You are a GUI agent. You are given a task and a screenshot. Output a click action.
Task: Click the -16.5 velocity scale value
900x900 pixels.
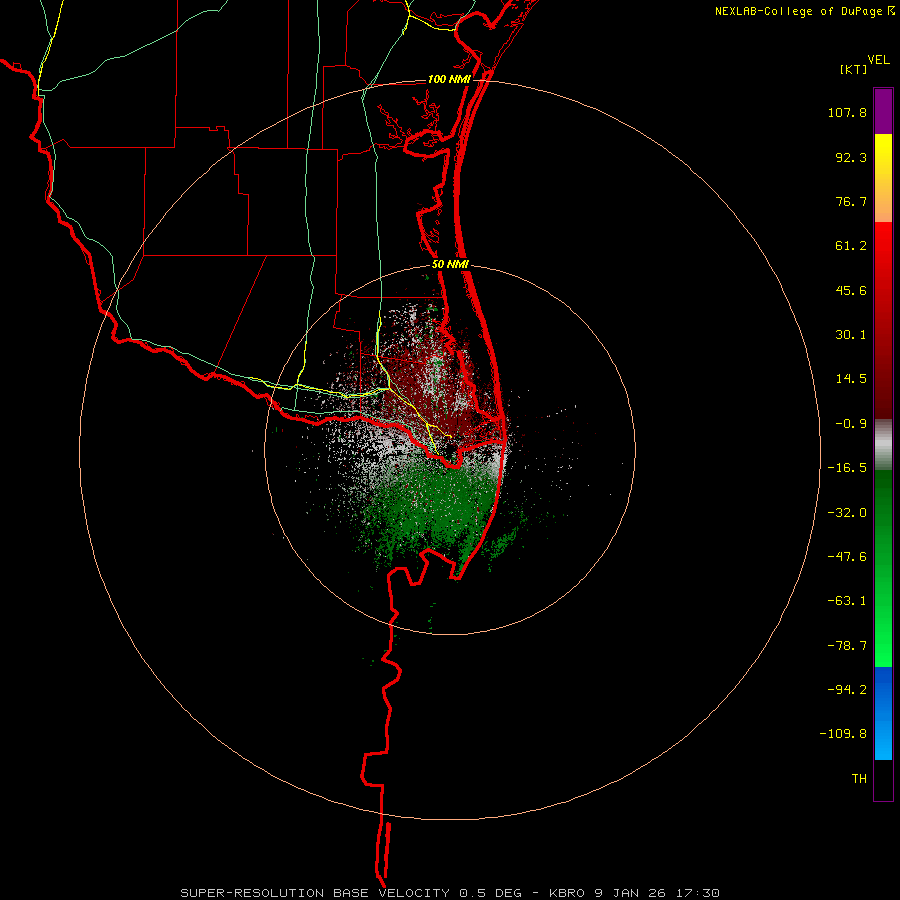[847, 468]
